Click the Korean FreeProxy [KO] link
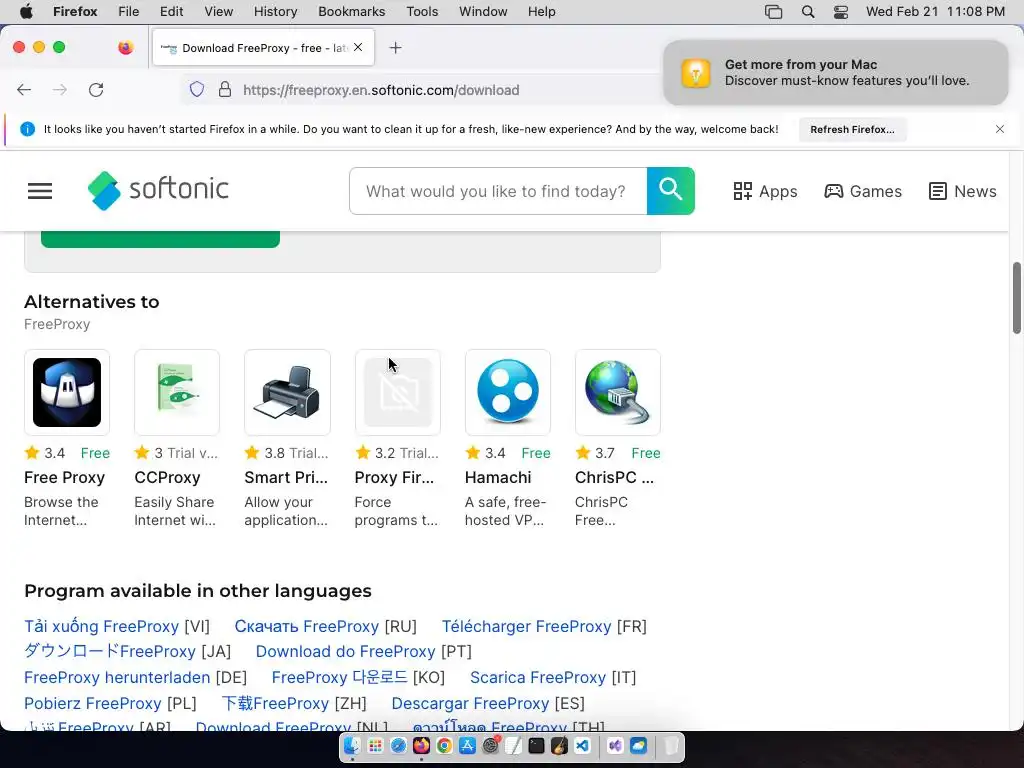1024x768 pixels. coord(339,677)
